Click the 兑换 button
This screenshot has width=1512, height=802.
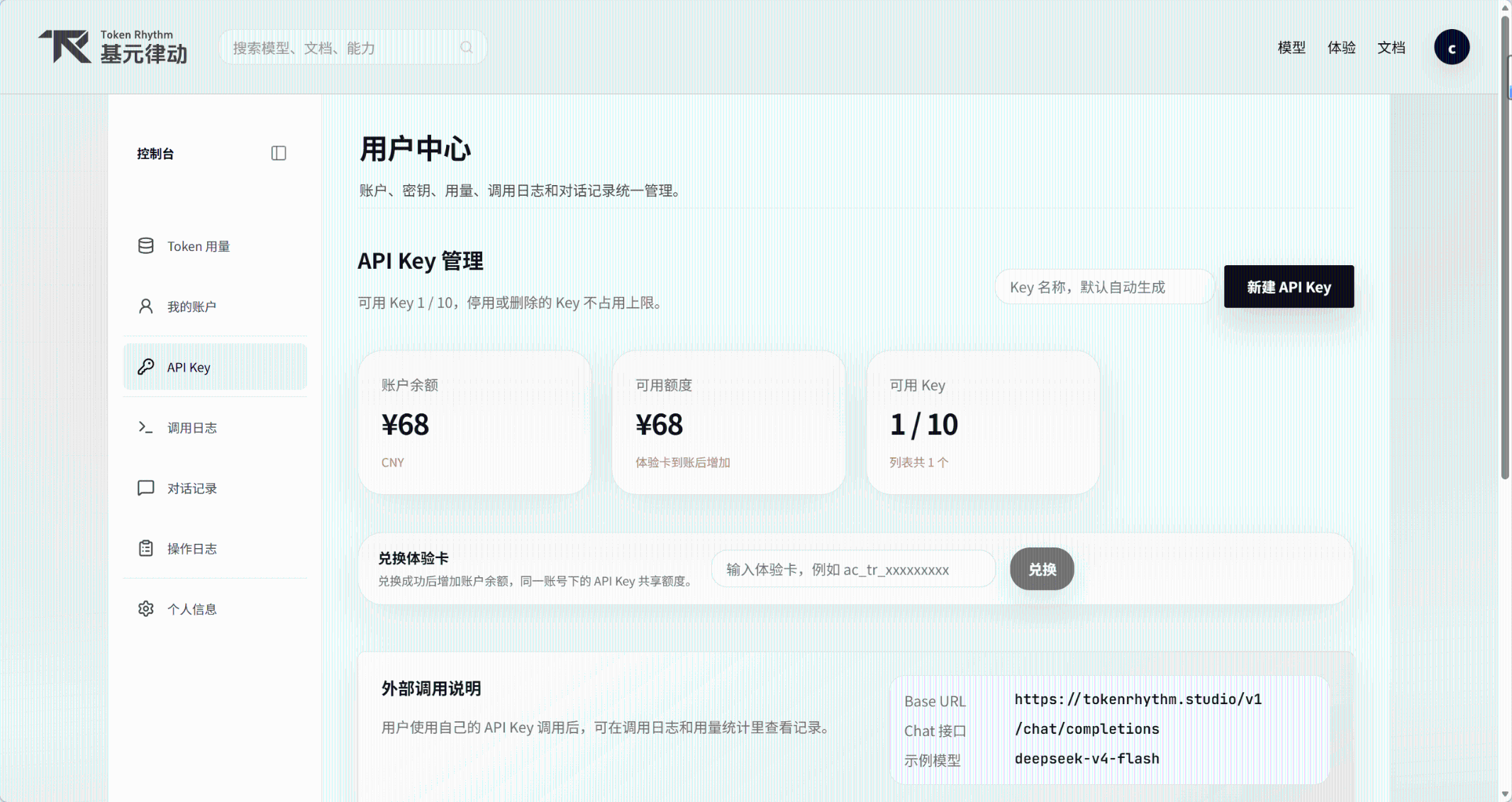tap(1042, 569)
